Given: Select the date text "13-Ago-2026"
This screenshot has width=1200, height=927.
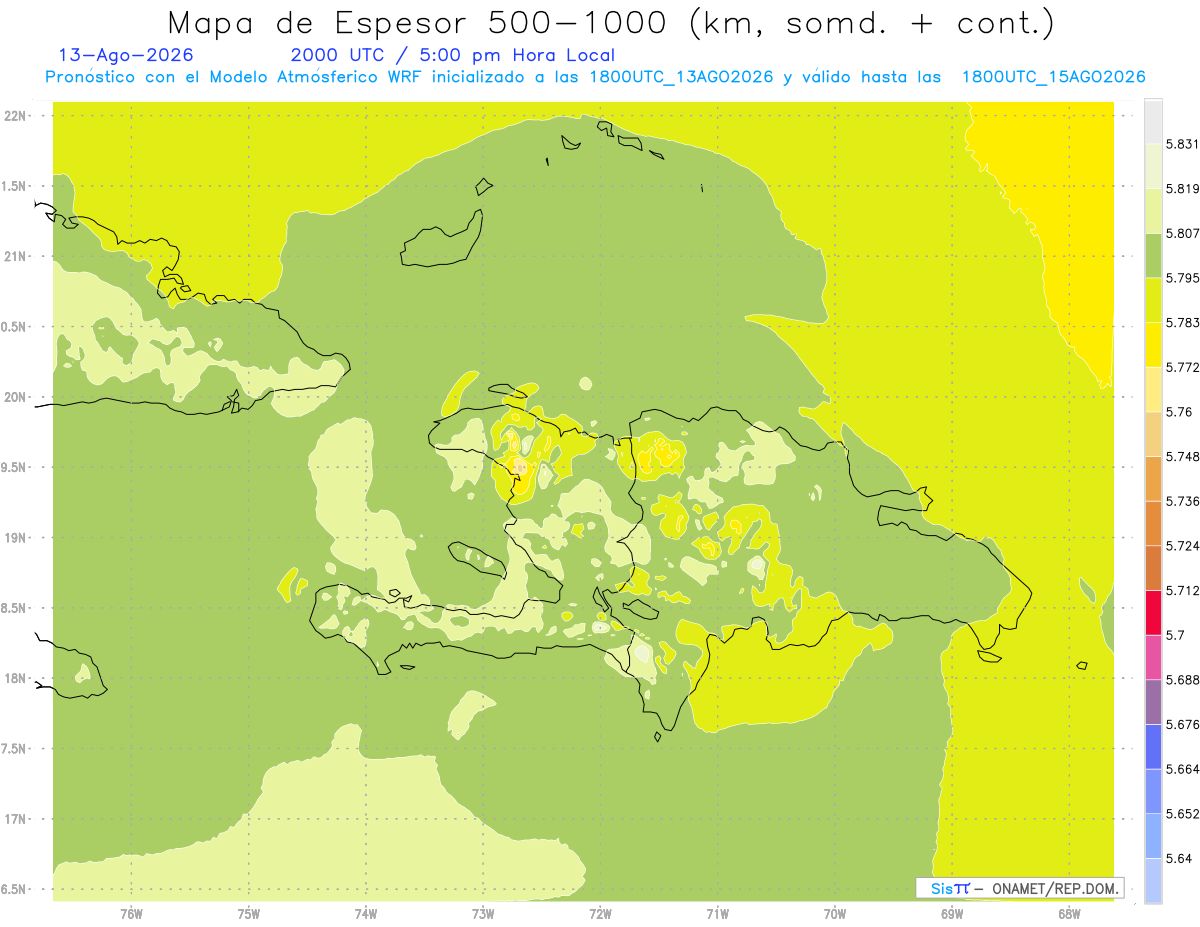Looking at the screenshot, I should click(126, 55).
